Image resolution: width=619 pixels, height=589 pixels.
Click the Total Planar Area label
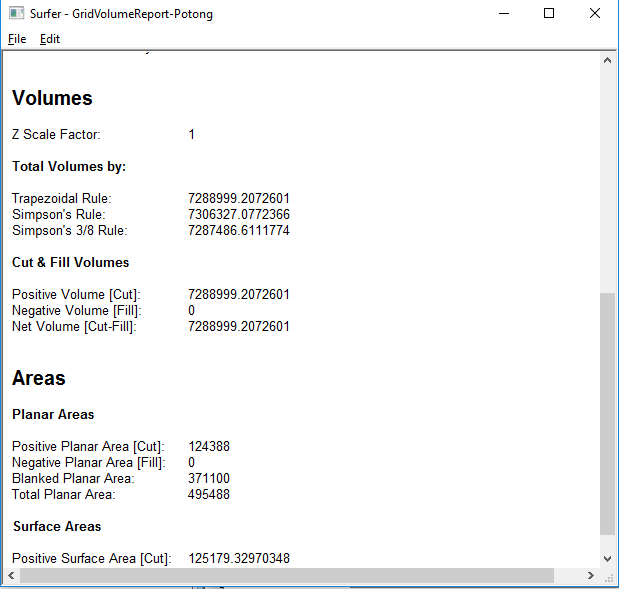tap(64, 495)
